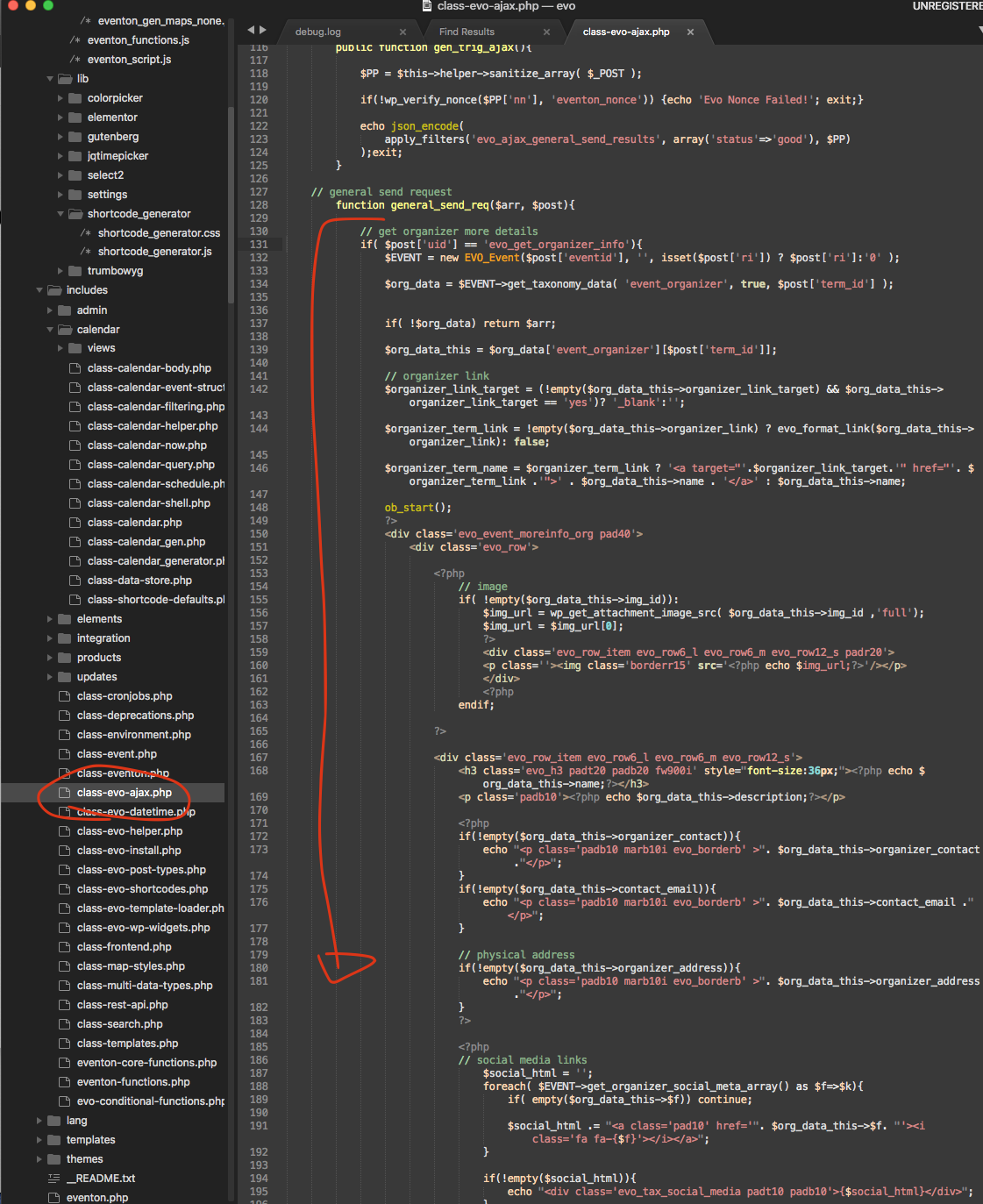This screenshot has width=983, height=1204.
Task: Open shortcode_generator.css in the sidebar
Action: coord(159,233)
